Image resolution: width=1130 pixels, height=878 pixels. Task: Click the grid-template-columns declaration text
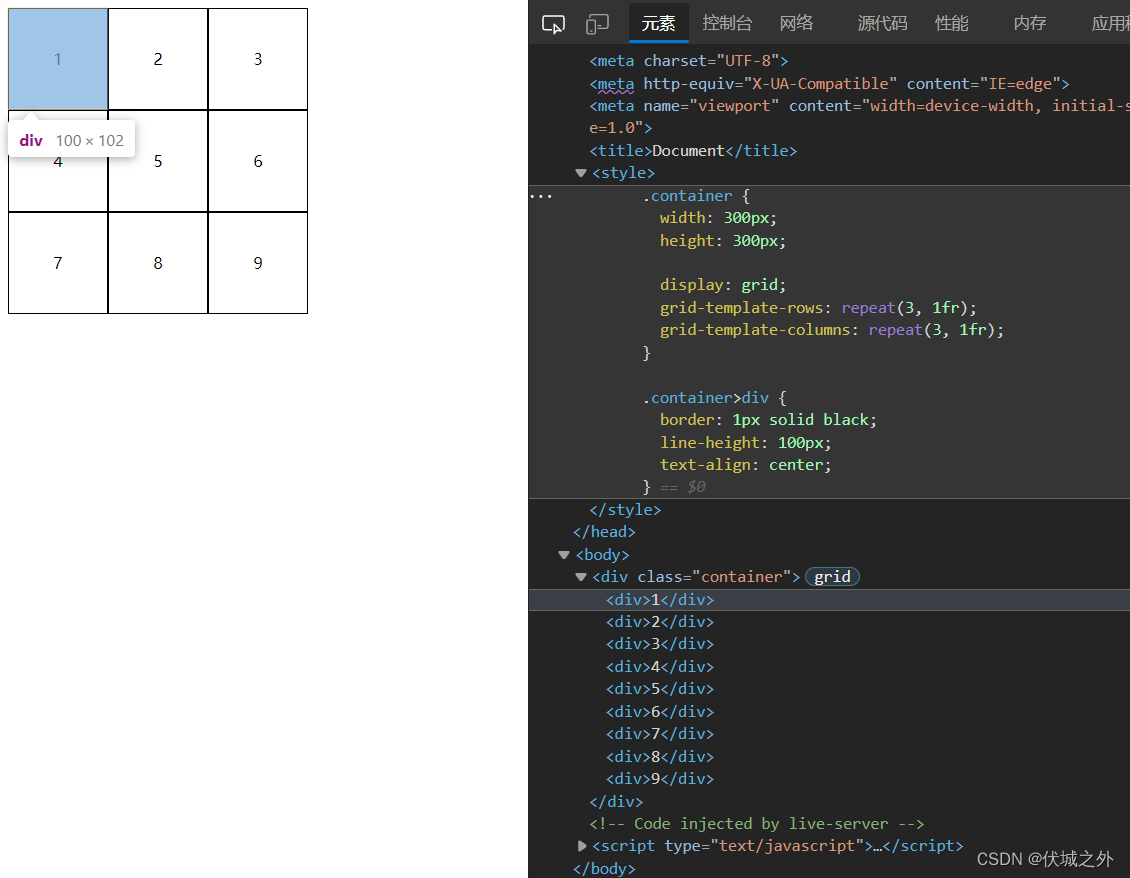coord(832,330)
